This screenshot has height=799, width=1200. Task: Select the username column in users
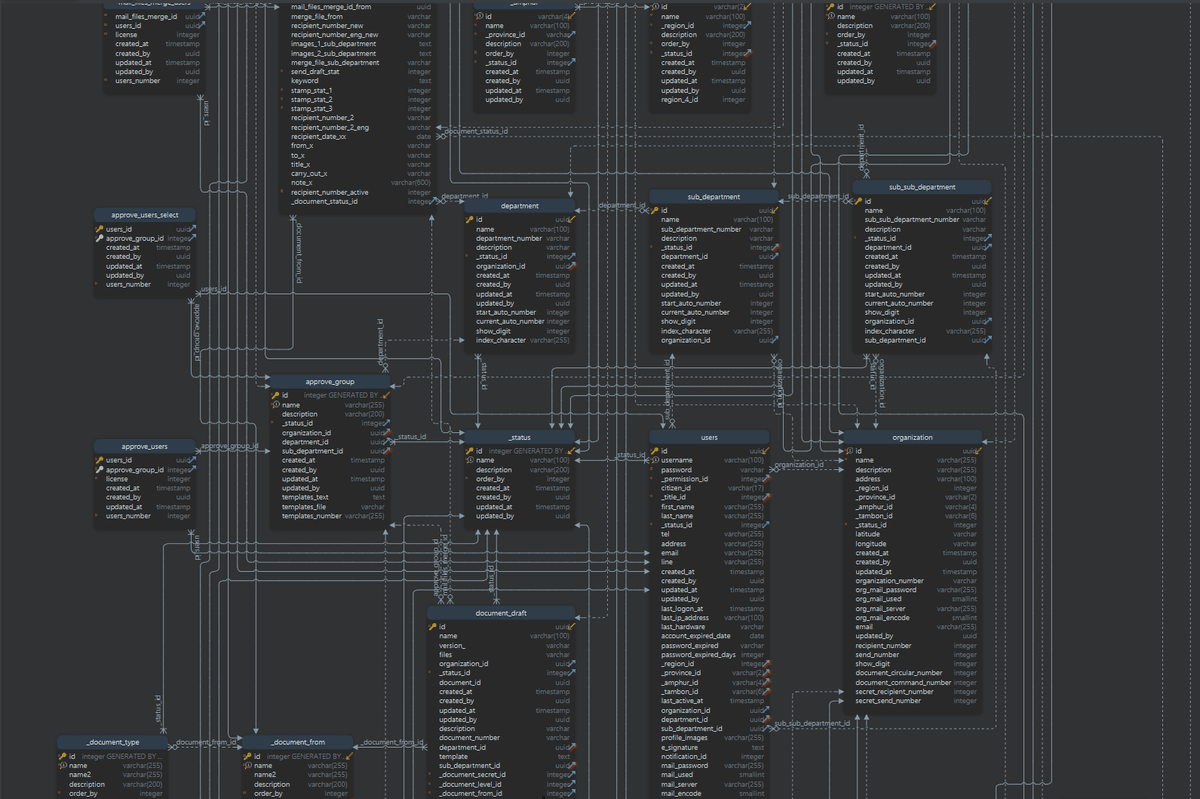[711, 460]
